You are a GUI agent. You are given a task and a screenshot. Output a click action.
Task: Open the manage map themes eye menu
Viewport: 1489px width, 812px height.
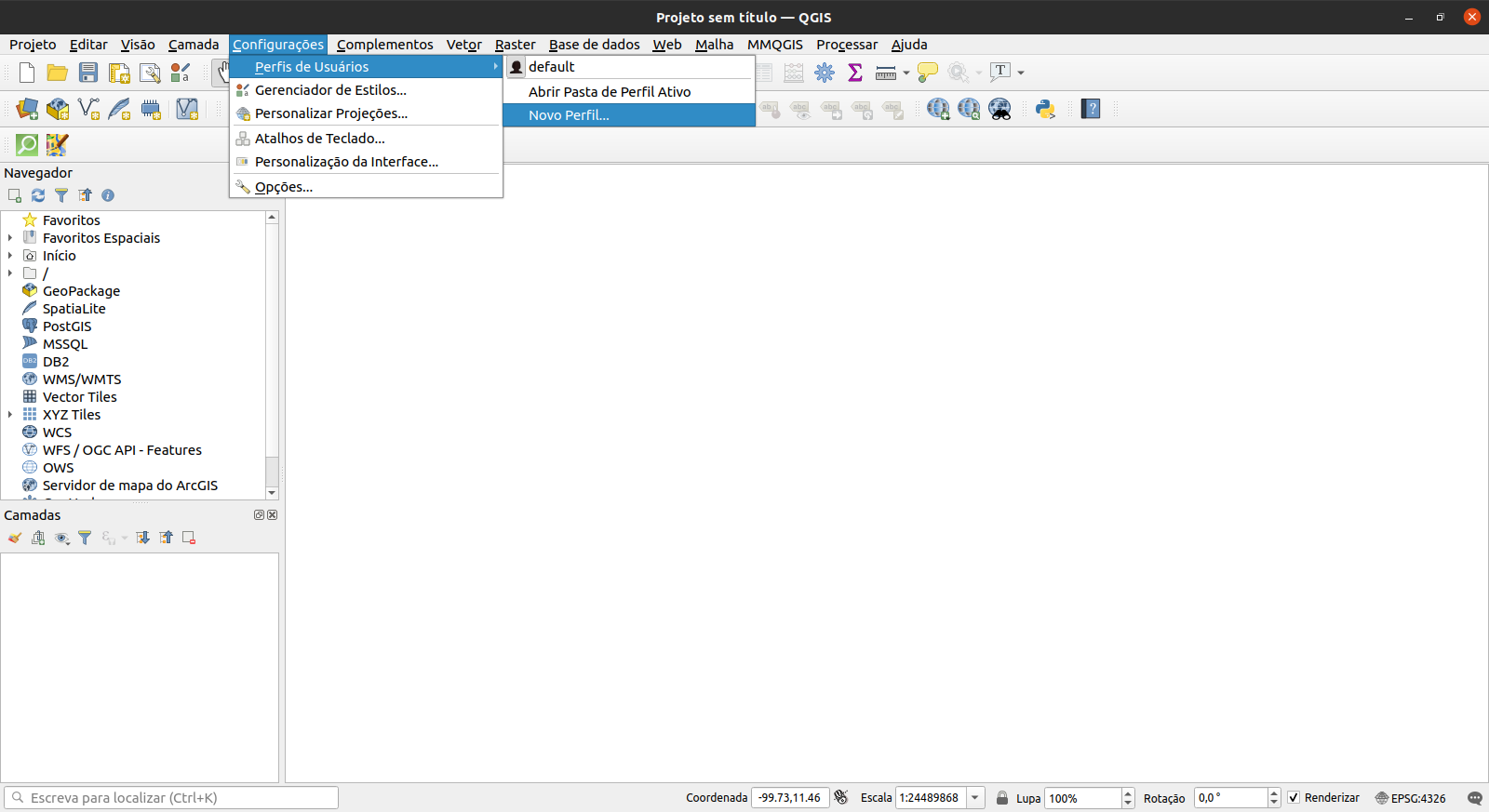pos(61,538)
